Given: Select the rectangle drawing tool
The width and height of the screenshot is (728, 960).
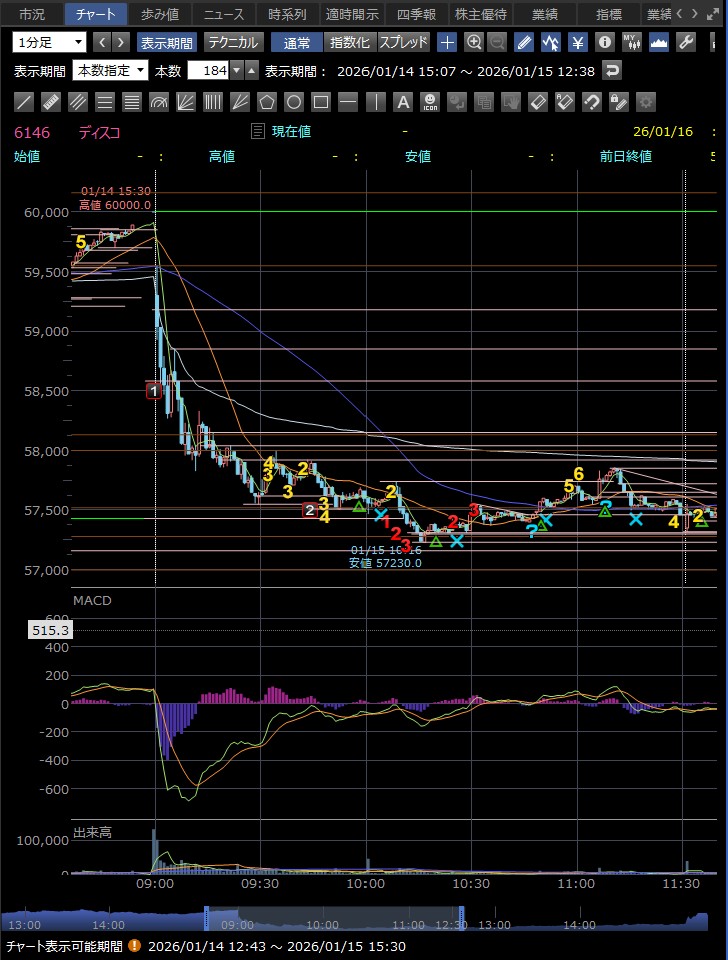Looking at the screenshot, I should click(320, 102).
